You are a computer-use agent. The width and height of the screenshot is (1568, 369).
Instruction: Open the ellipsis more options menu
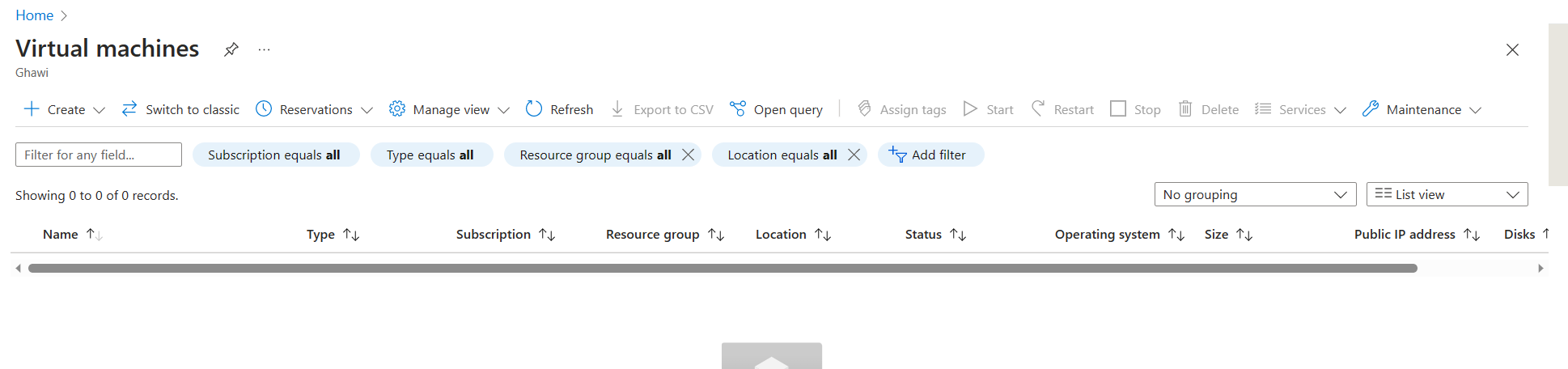264,49
